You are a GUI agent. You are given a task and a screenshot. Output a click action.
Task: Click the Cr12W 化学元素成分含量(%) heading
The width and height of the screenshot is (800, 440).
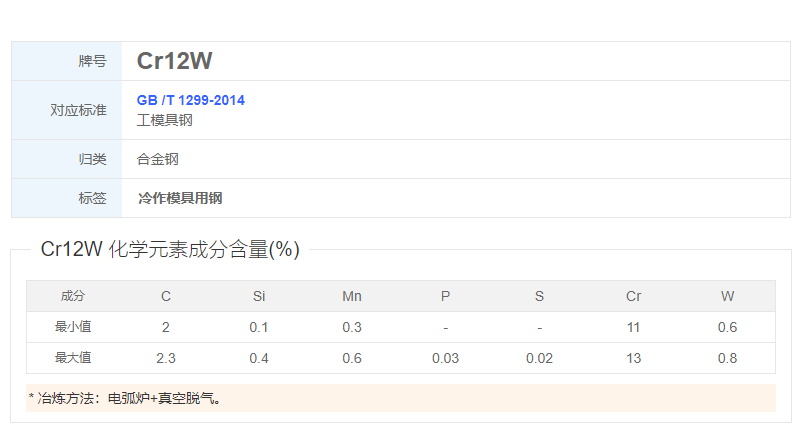point(170,250)
